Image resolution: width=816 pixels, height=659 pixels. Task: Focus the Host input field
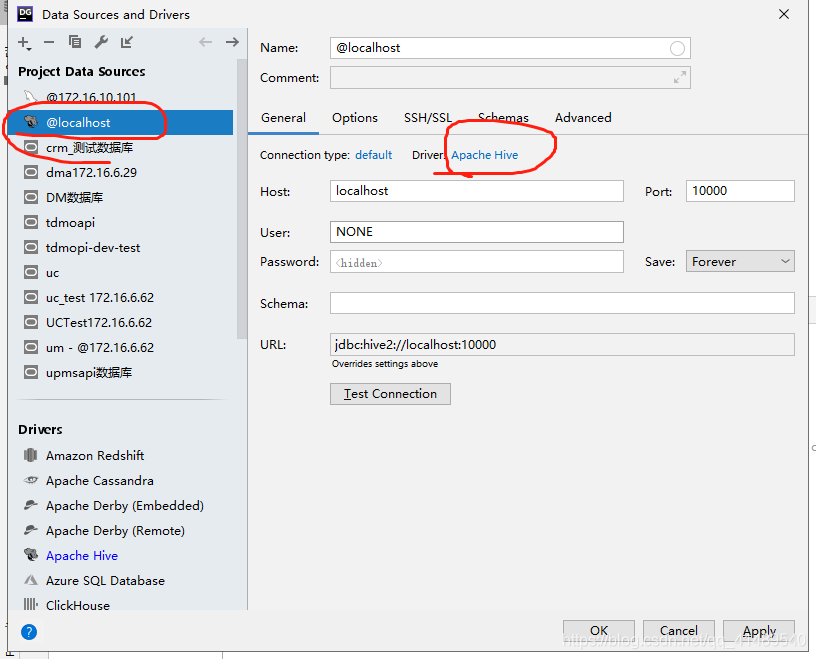click(477, 191)
